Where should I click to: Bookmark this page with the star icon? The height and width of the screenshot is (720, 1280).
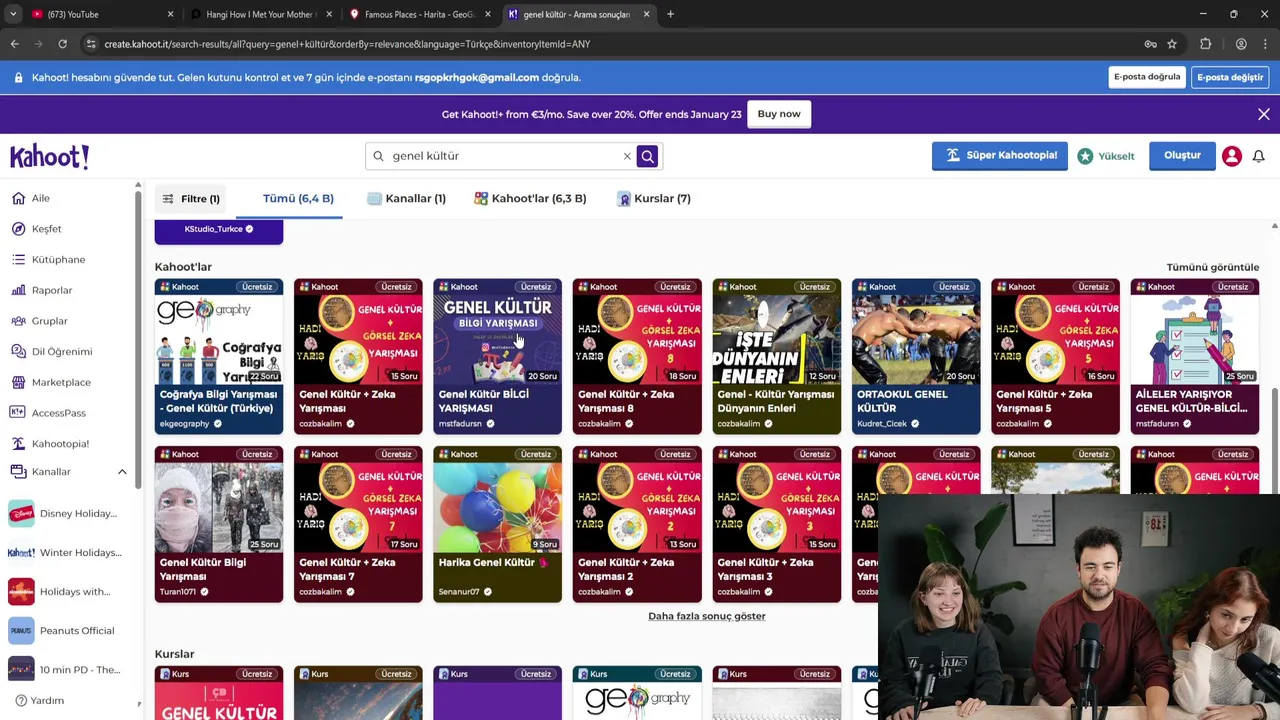[1172, 44]
